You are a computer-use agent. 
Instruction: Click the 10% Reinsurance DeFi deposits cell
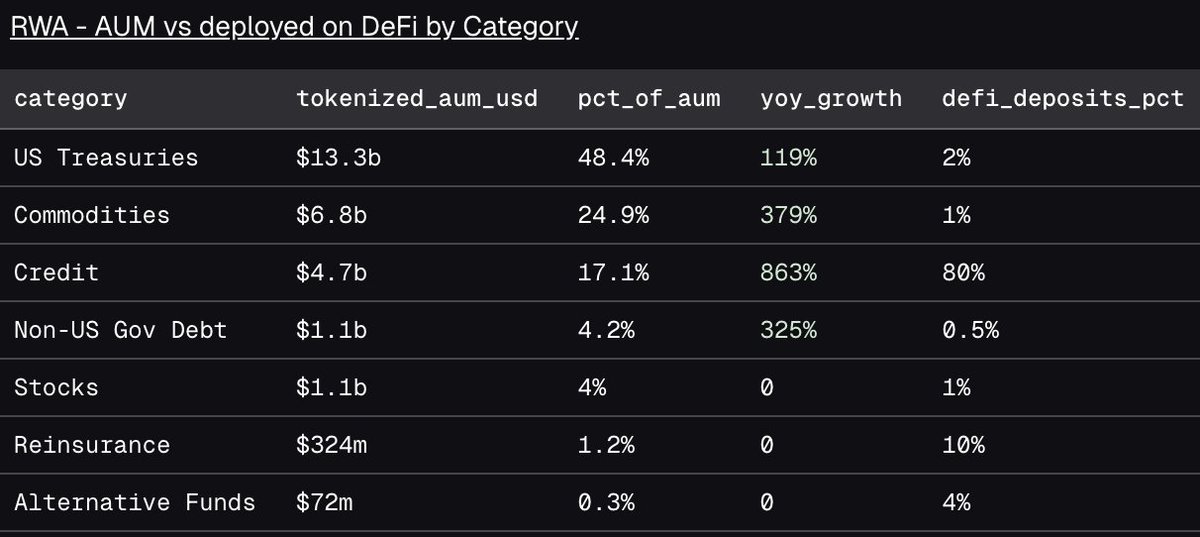click(x=963, y=444)
